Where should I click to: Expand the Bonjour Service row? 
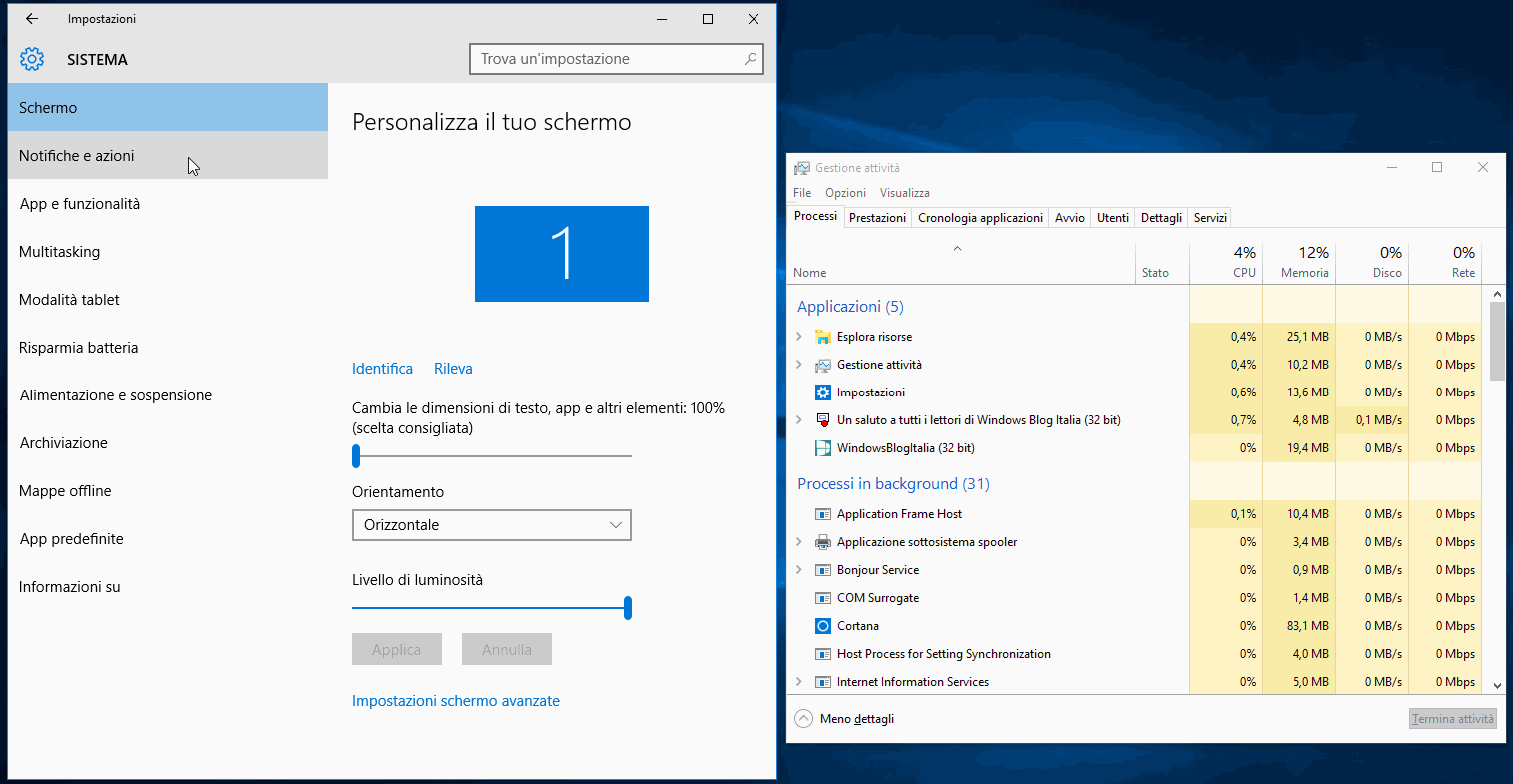pos(799,570)
